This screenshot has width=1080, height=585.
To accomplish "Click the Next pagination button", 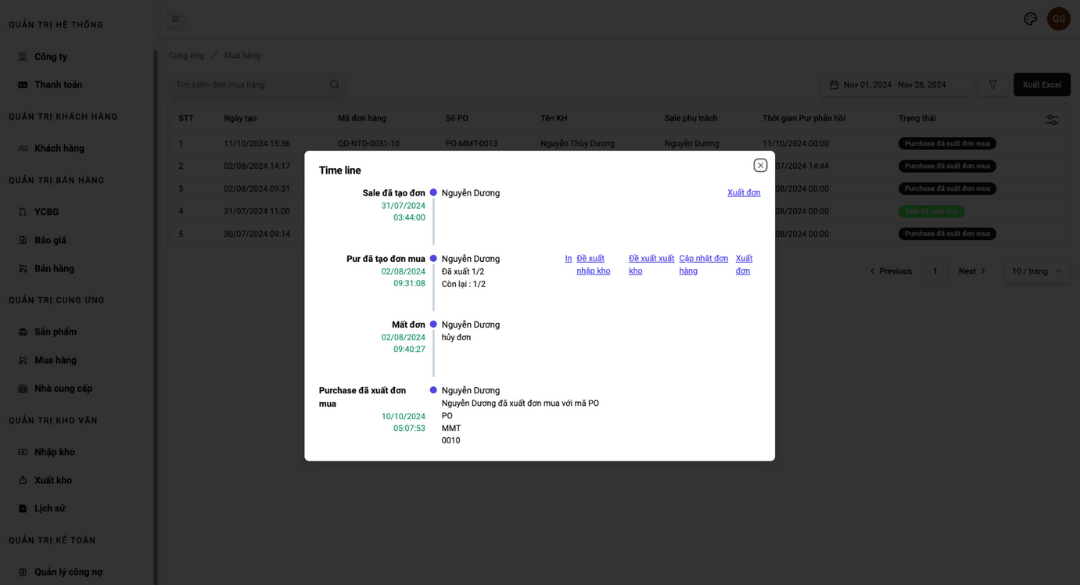I will [972, 271].
